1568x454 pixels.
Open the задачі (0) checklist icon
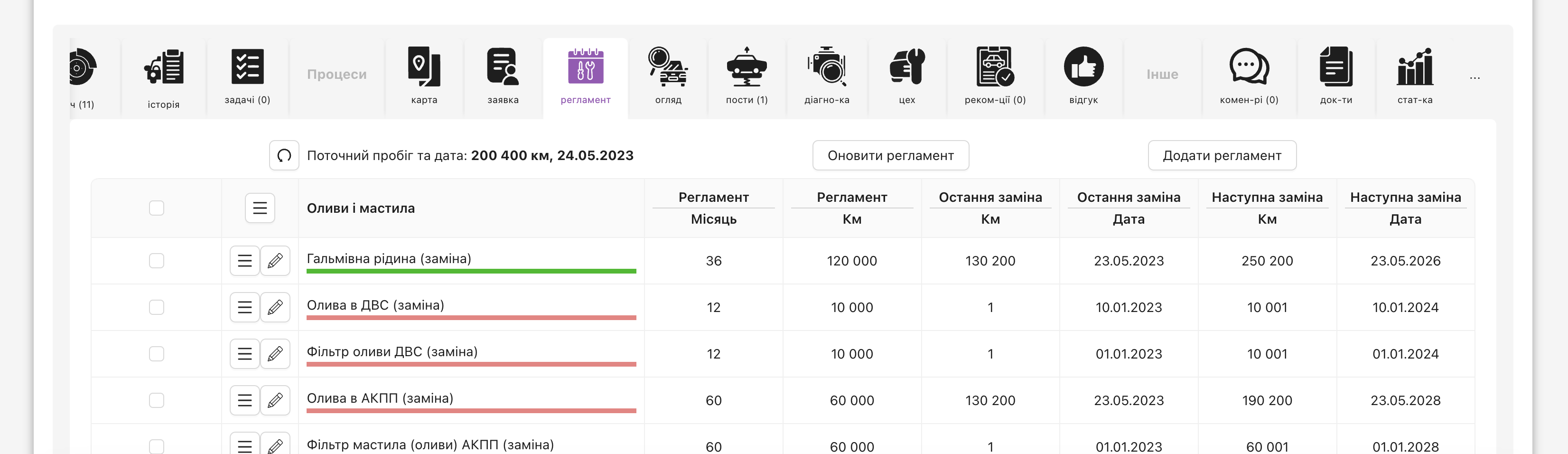pyautogui.click(x=247, y=66)
